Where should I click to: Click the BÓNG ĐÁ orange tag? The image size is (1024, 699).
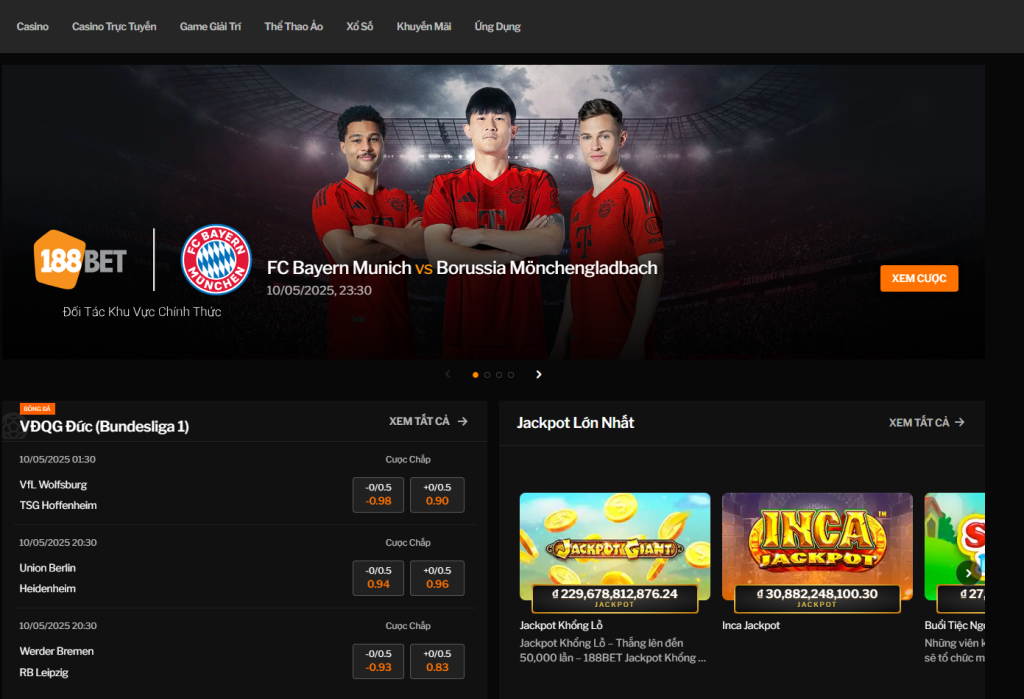pos(37,409)
